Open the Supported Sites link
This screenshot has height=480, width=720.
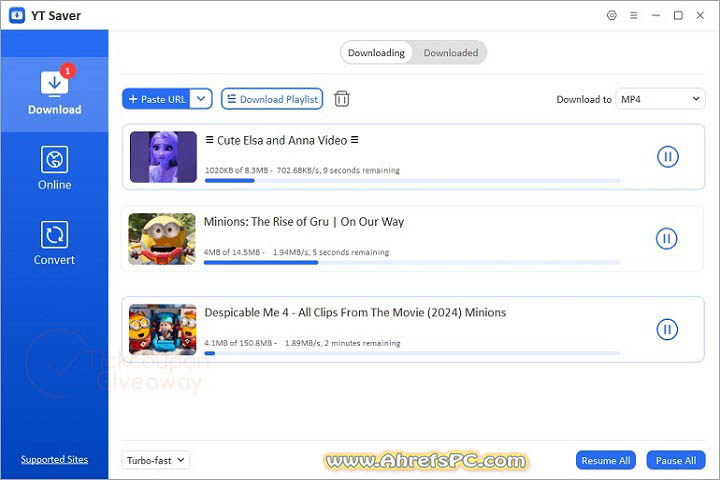click(54, 459)
